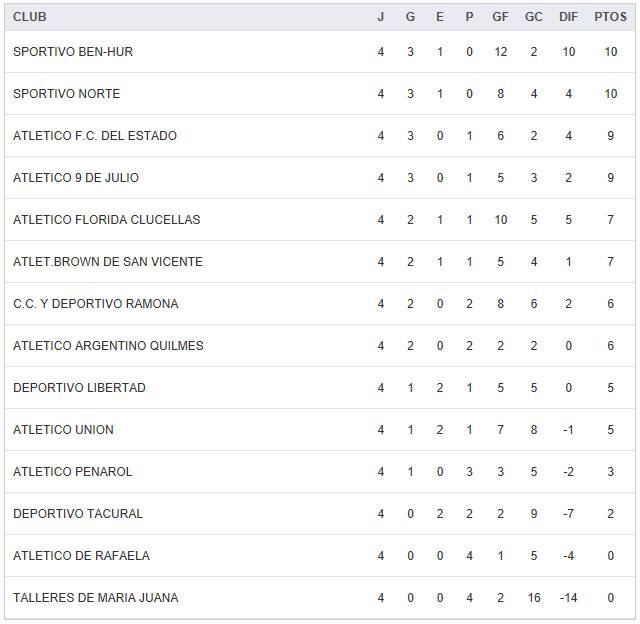Click the PTOS column header
Viewport: 640px width, 624px height.
610,17
